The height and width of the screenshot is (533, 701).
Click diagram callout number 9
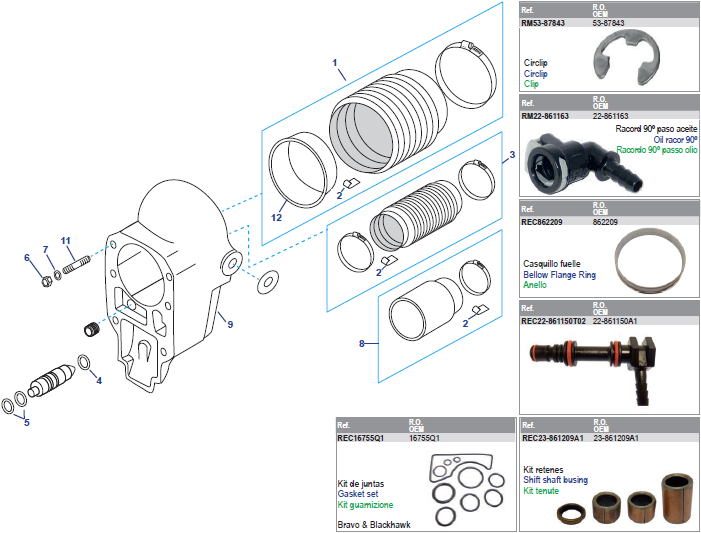pos(230,324)
